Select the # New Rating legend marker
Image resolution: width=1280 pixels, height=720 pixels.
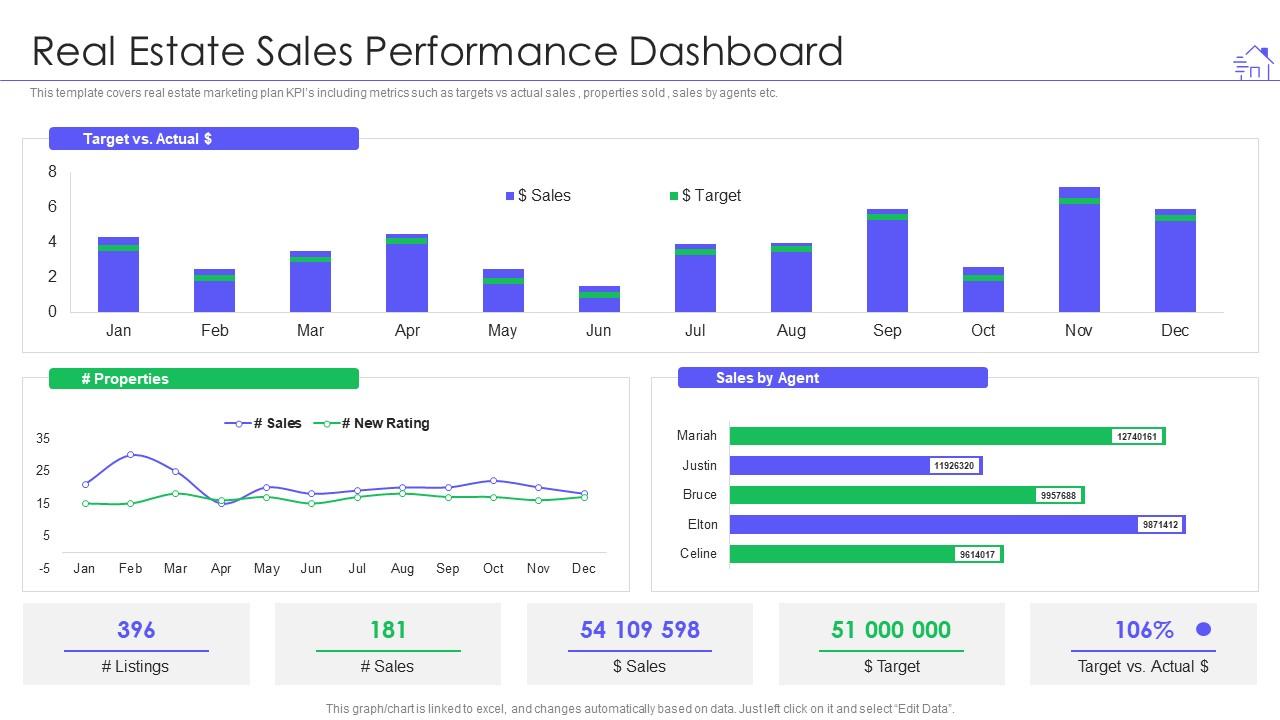coord(326,424)
